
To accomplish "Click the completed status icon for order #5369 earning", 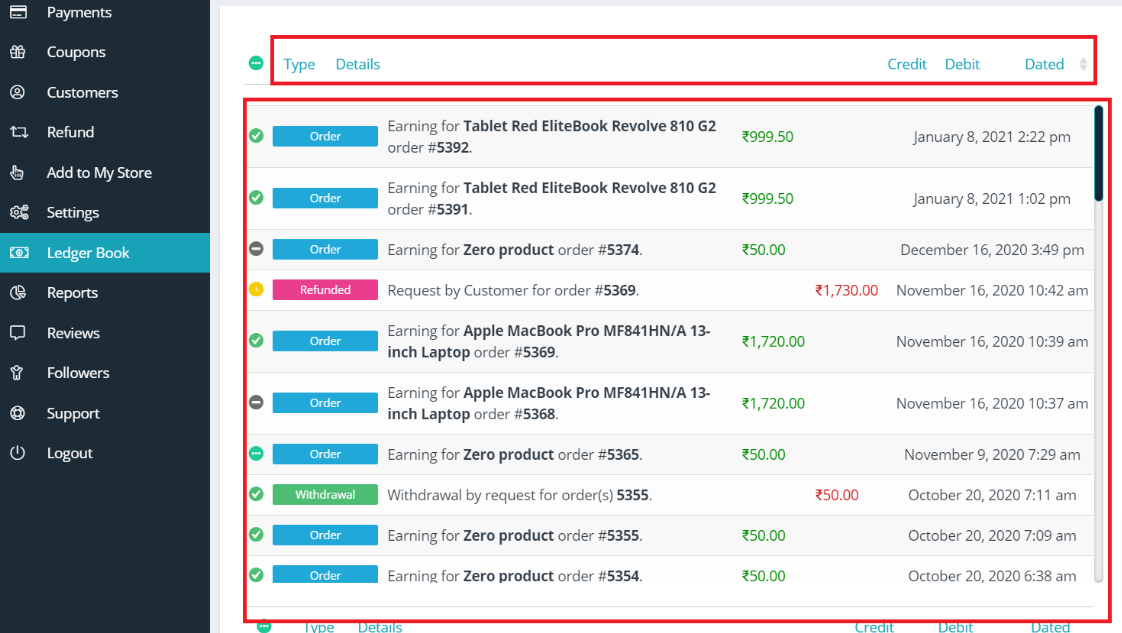I will coord(256,340).
